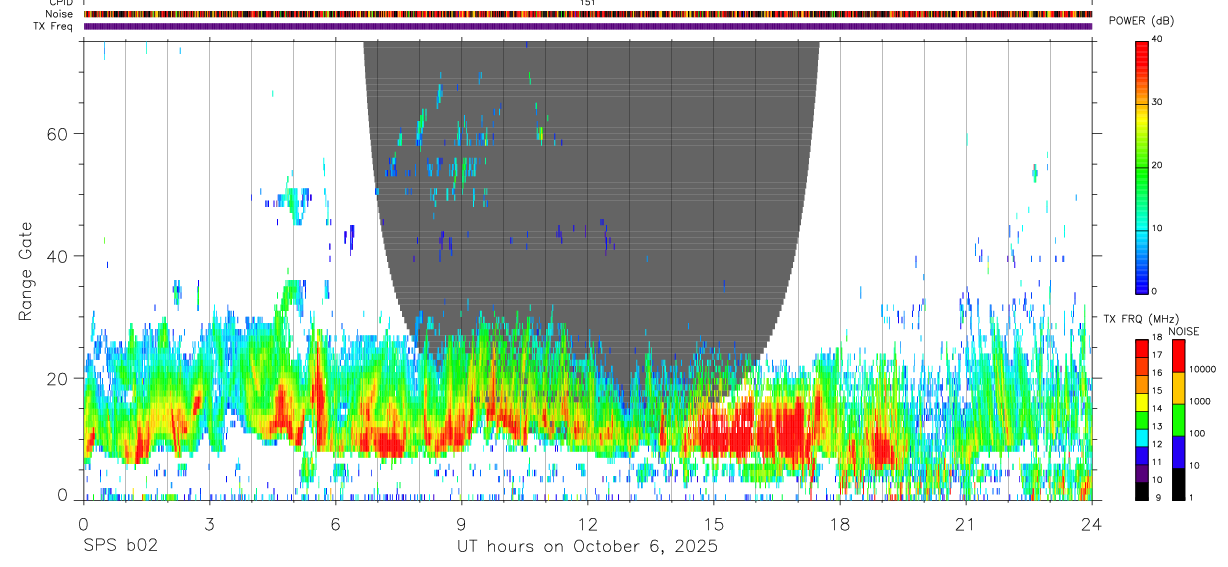
Task: Pick the red 17-18 MHz TX FRQ swatch
Action: tap(1141, 348)
